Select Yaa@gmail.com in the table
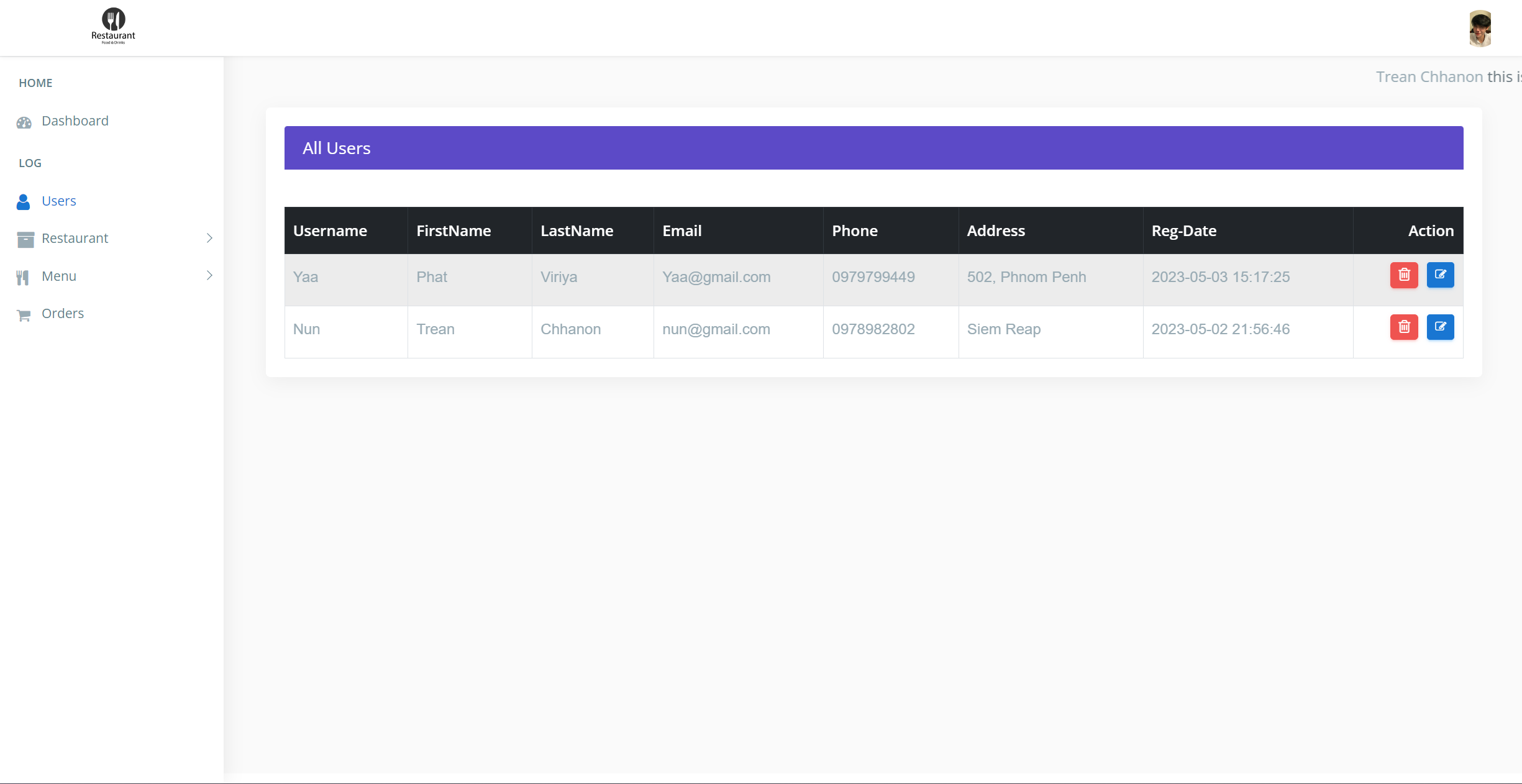The height and width of the screenshot is (784, 1522). (x=716, y=277)
